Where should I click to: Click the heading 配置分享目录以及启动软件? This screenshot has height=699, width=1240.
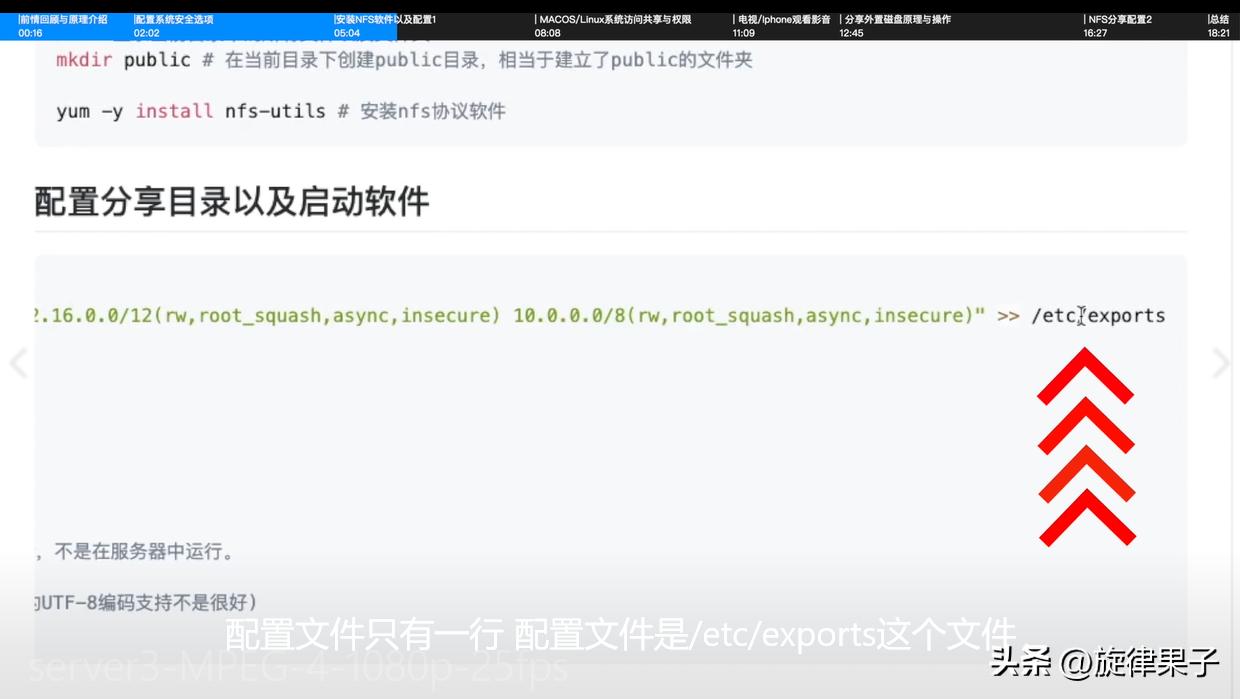coord(230,201)
